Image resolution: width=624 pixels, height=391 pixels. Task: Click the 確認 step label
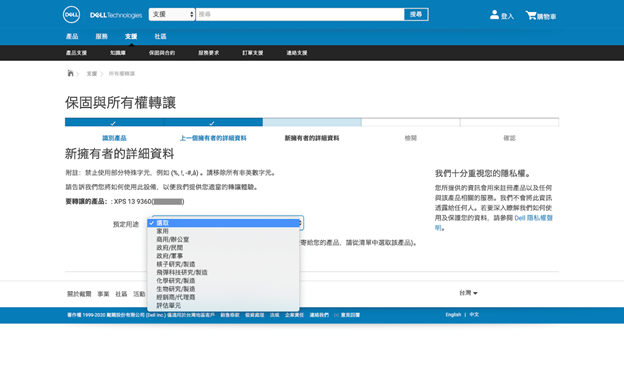pos(509,138)
